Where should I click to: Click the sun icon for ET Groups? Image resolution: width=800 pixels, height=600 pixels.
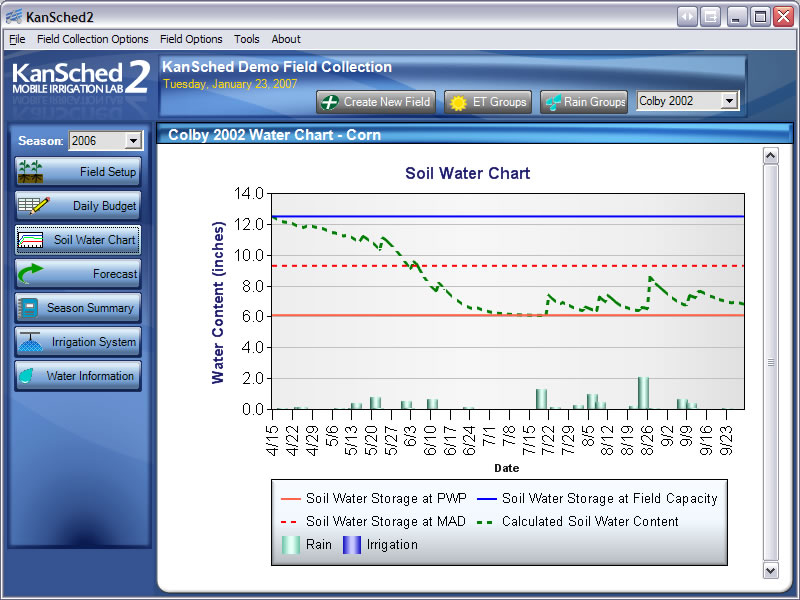[458, 103]
